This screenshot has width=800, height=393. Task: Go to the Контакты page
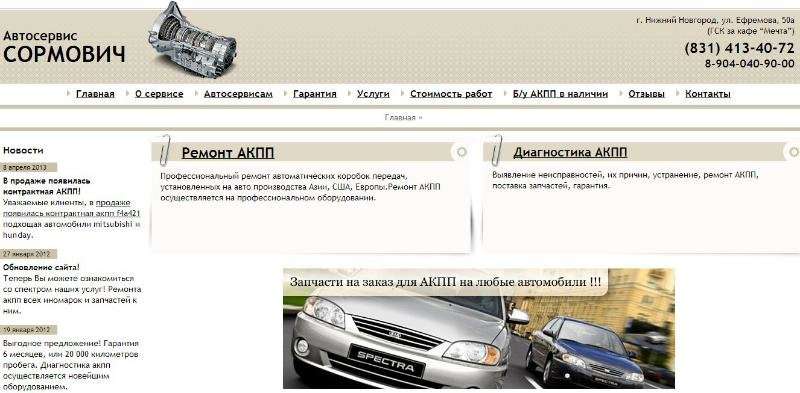coord(707,94)
